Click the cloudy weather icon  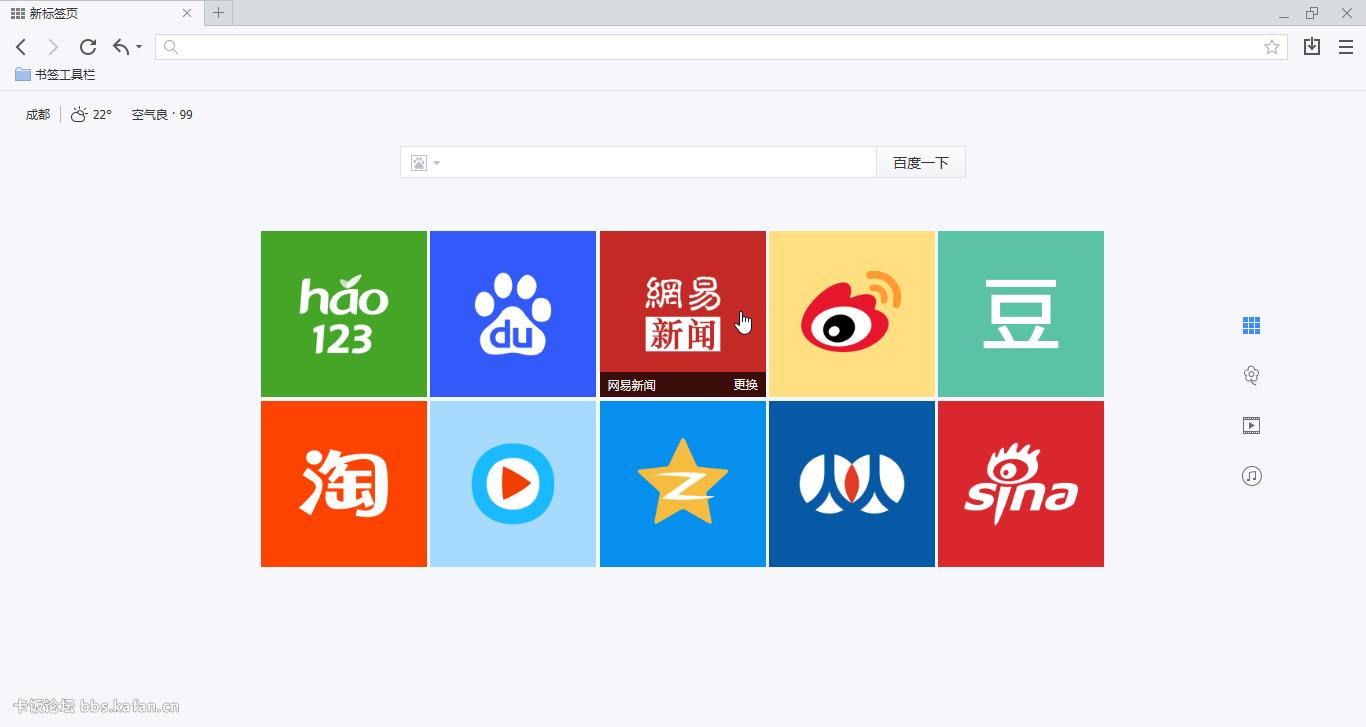point(79,115)
